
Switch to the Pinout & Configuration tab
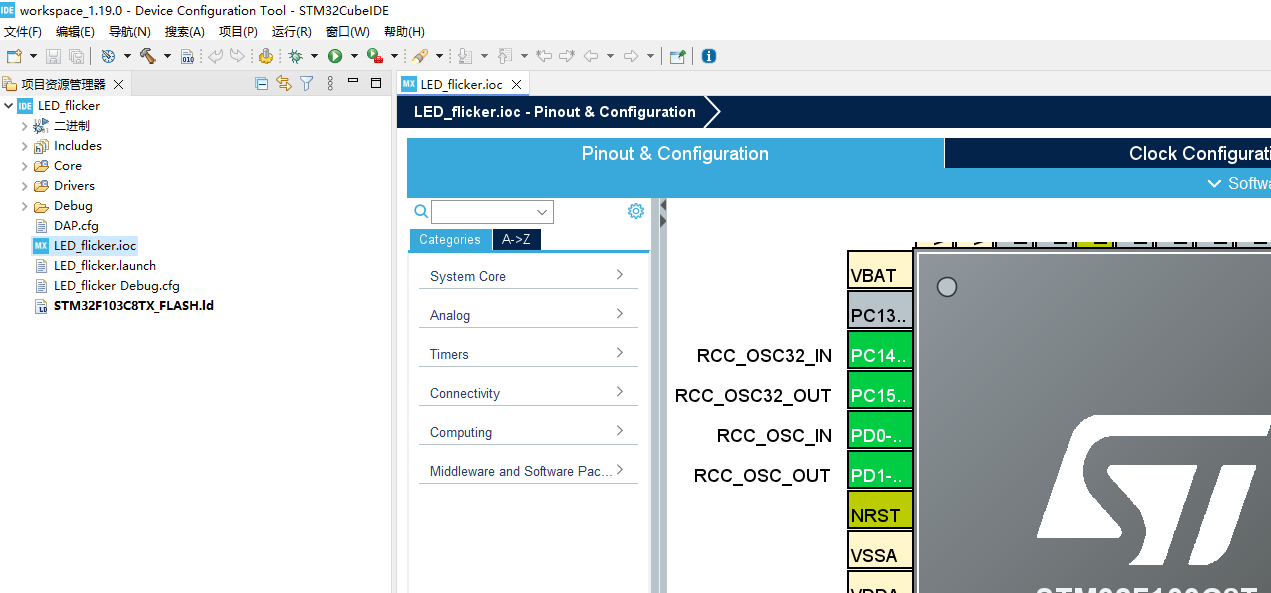click(x=675, y=153)
